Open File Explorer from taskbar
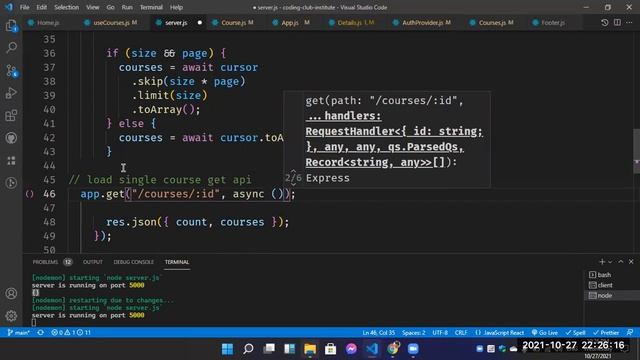Viewport: 640px width, 360px height. [x=310, y=349]
